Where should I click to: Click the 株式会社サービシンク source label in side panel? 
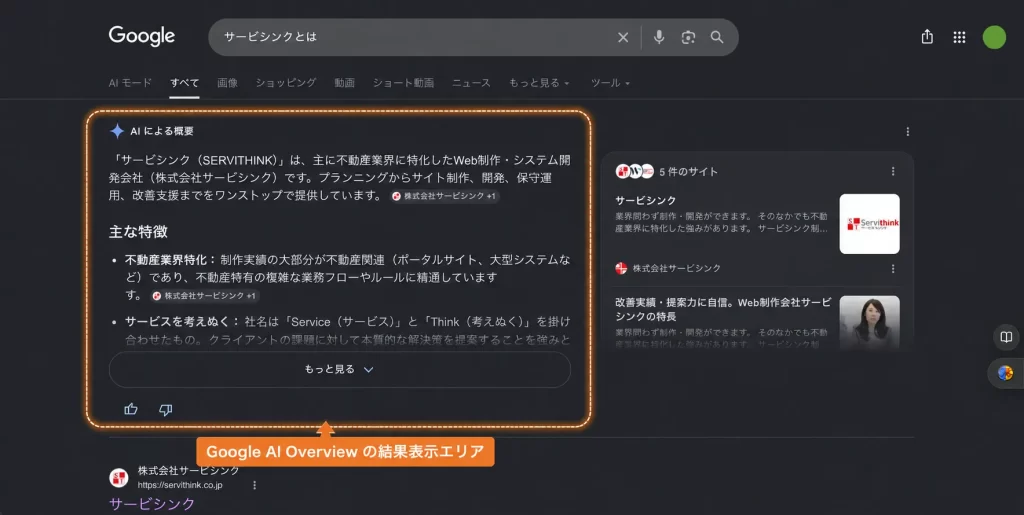(677, 268)
